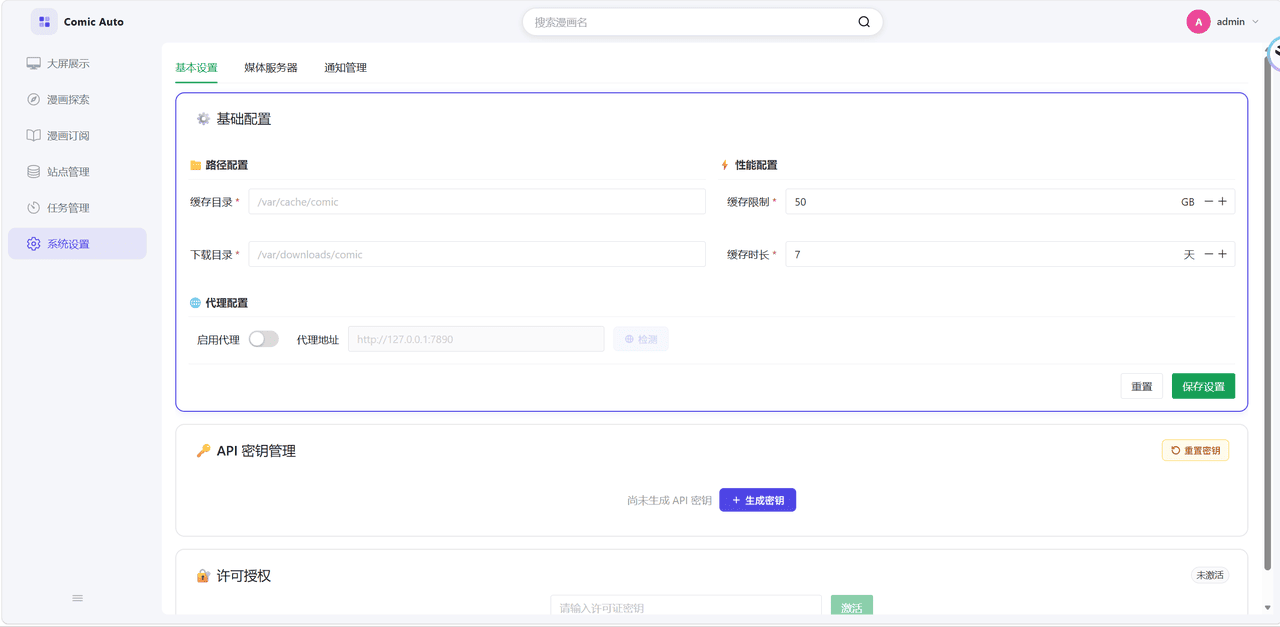Switch to the 基本设置 tab
The image size is (1280, 627).
click(x=196, y=68)
